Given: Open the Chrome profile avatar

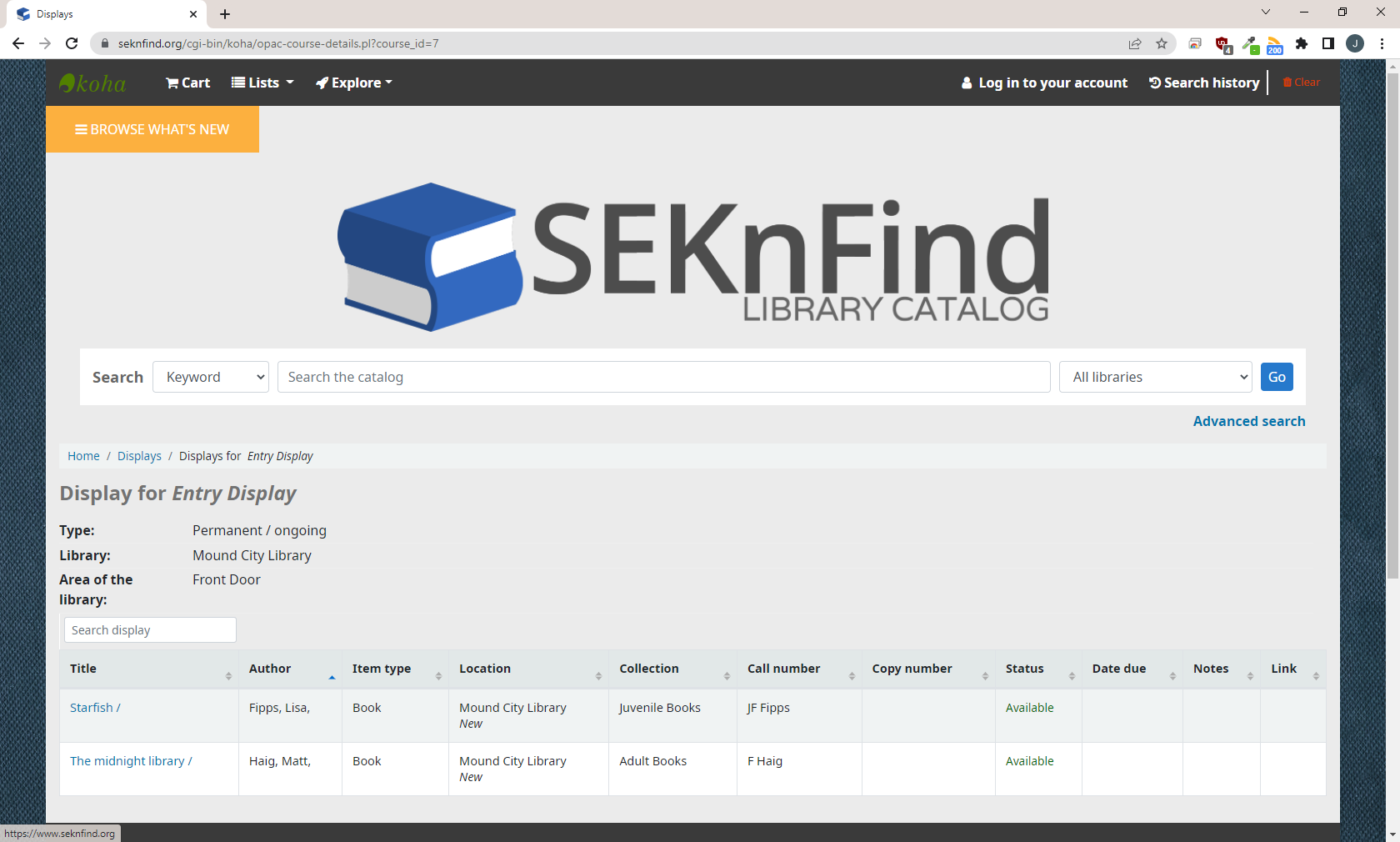Looking at the screenshot, I should pos(1355,43).
